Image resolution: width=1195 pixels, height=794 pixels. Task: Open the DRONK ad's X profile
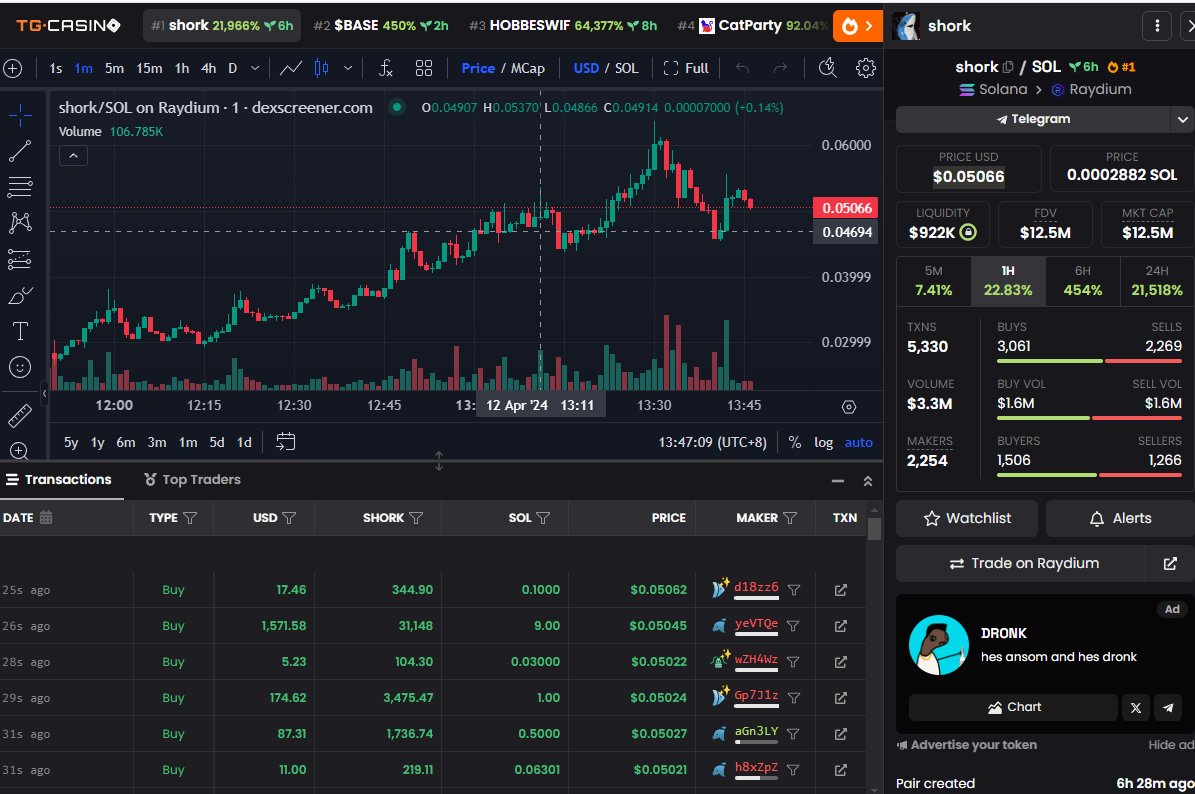(x=1136, y=707)
